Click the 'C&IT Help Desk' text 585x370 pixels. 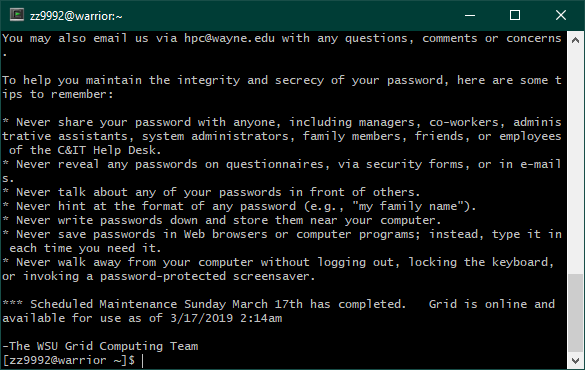click(x=109, y=150)
